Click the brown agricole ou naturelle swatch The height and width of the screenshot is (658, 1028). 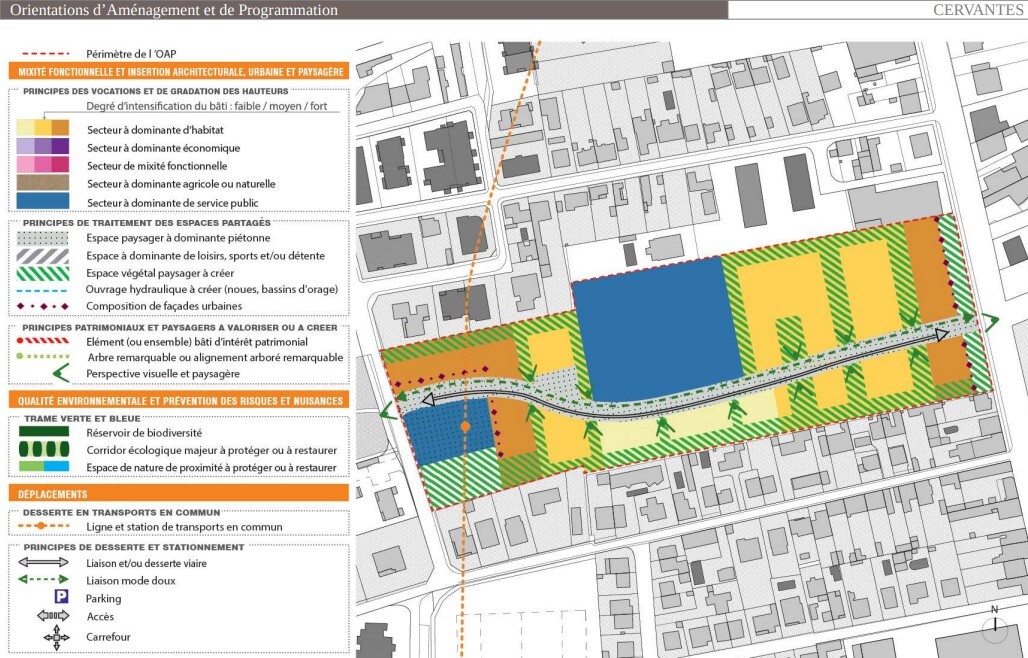point(43,182)
